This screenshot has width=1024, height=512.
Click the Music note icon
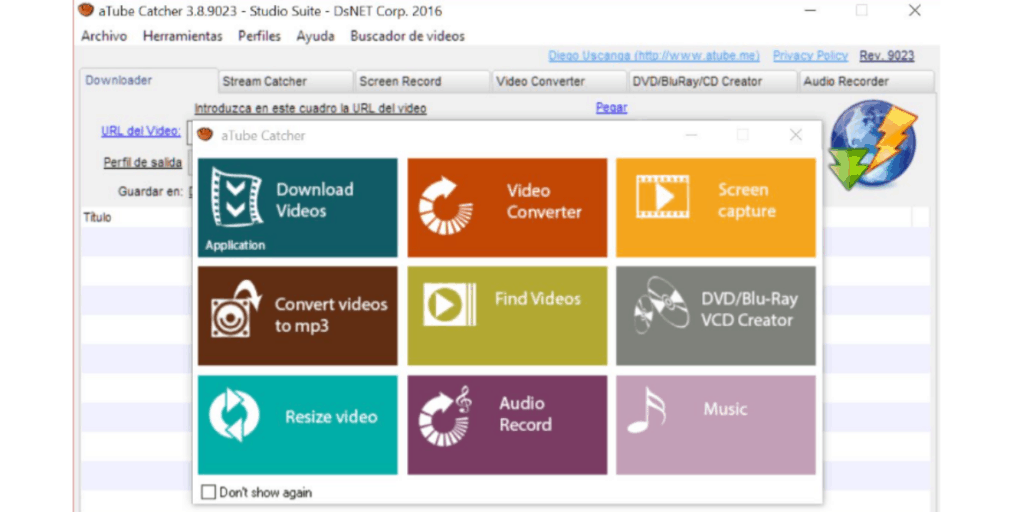point(646,410)
